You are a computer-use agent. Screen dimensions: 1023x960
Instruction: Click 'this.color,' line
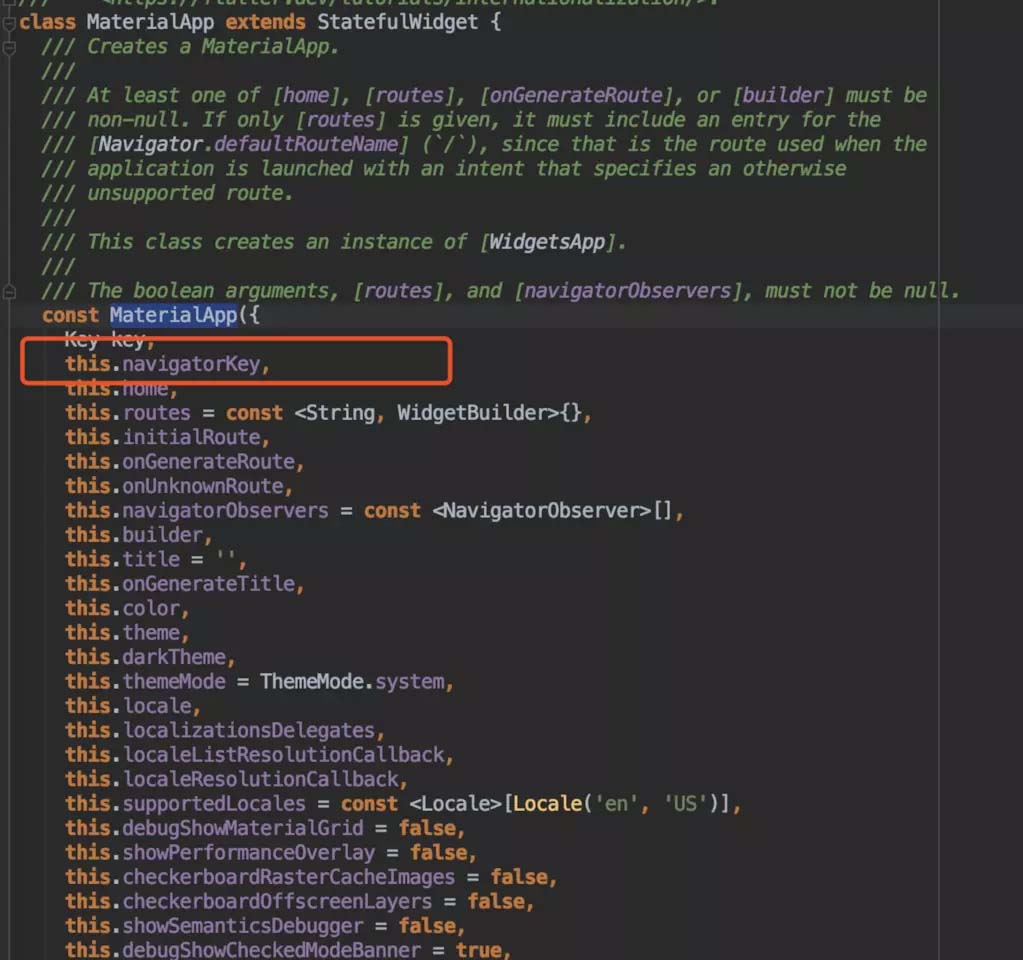(x=127, y=608)
